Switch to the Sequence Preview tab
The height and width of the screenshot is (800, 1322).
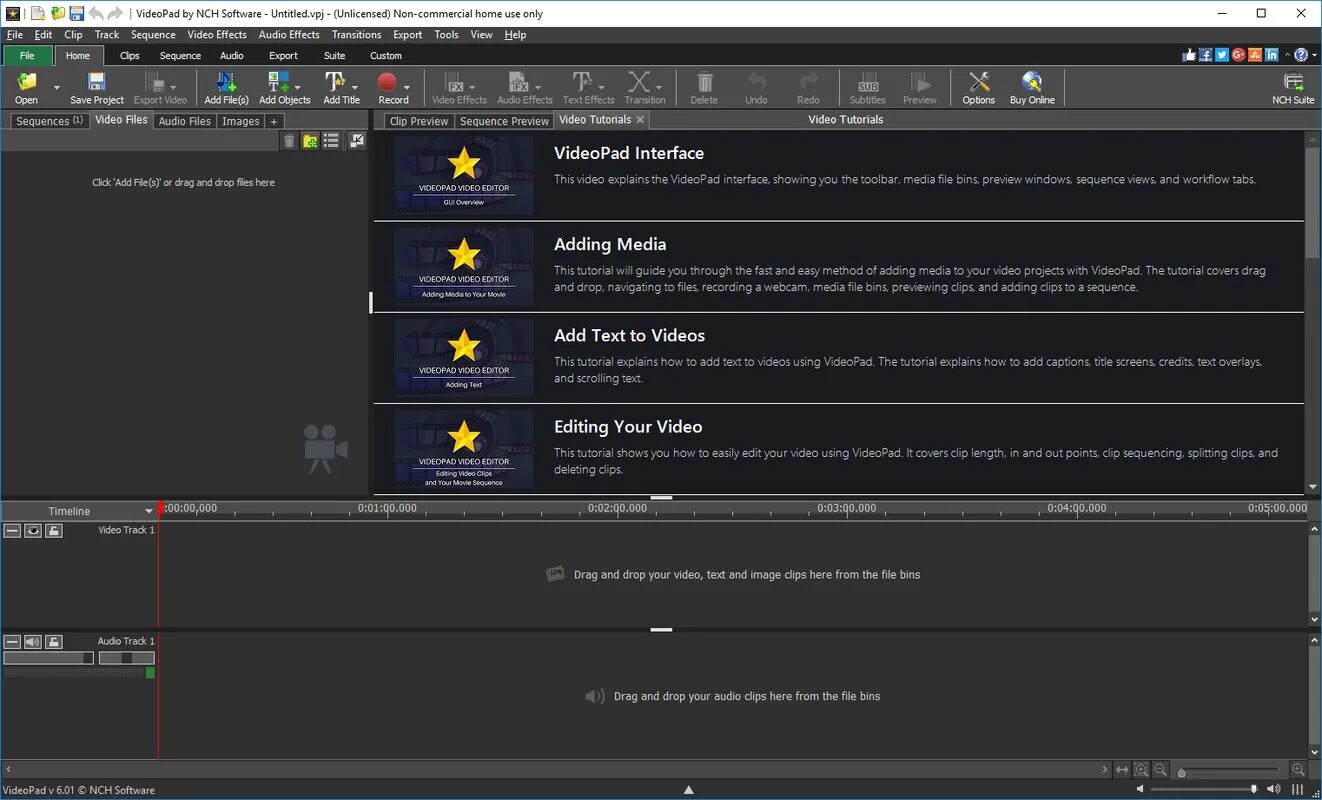(504, 121)
